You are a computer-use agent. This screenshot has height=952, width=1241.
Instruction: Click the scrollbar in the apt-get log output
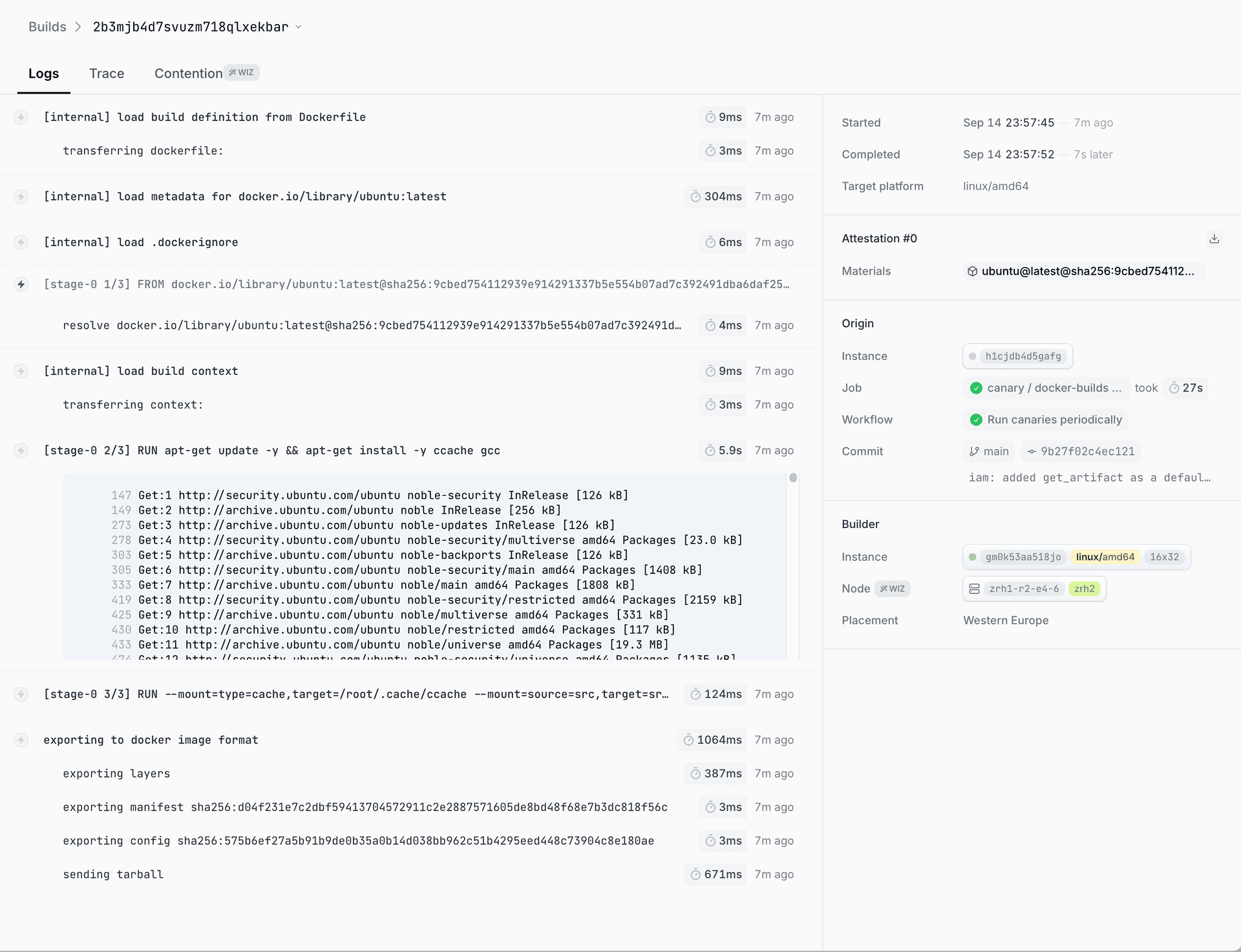coord(792,478)
